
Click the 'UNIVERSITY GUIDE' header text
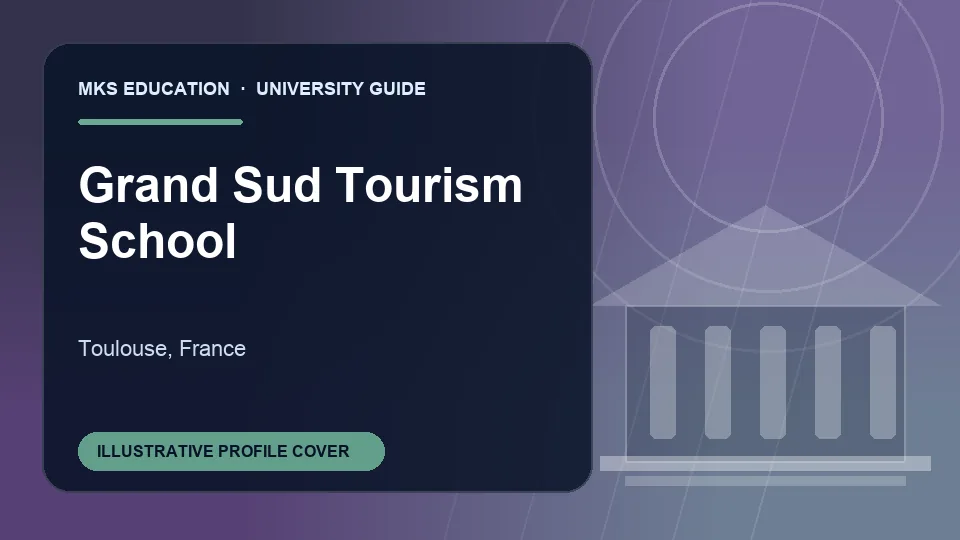click(x=340, y=89)
